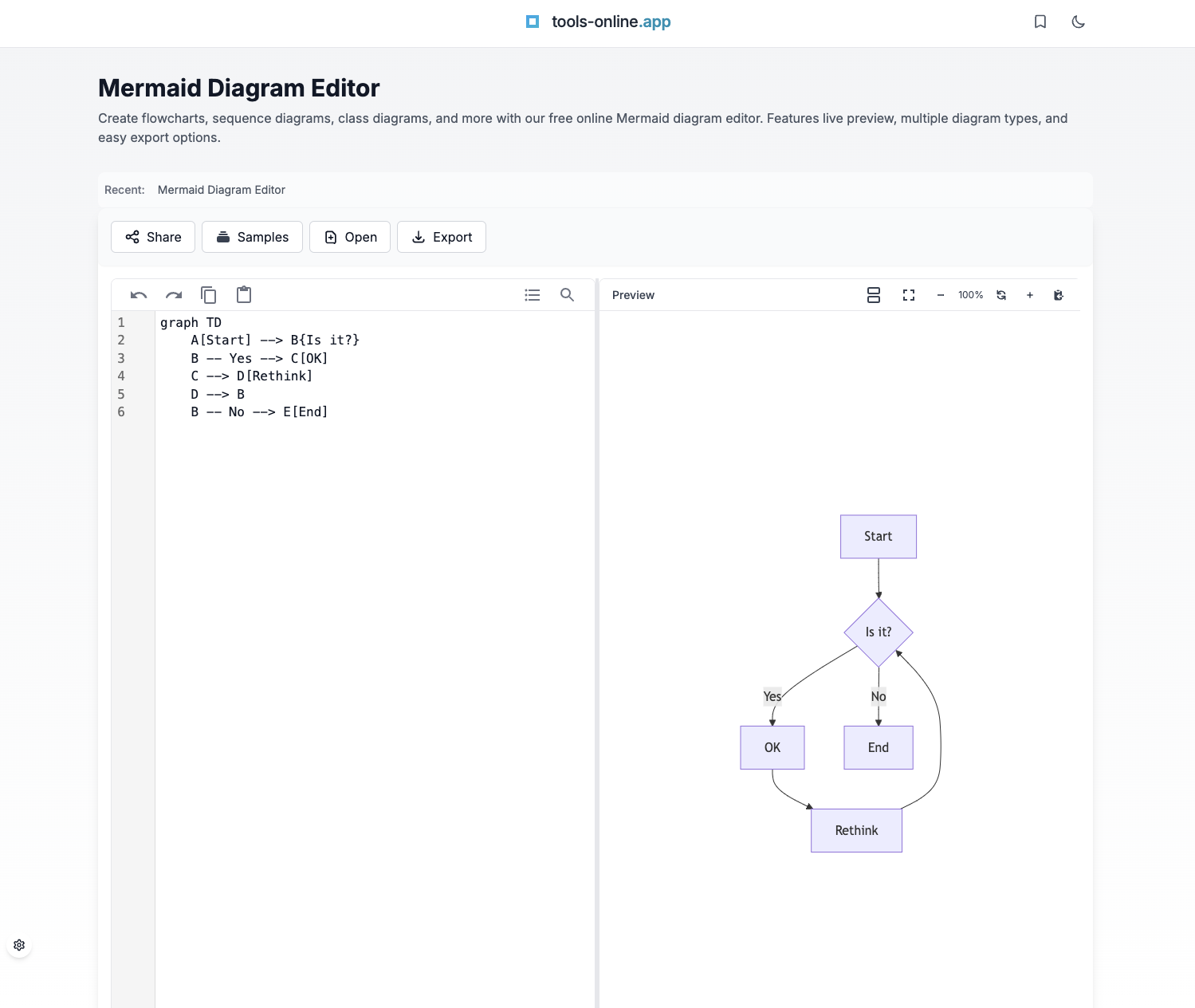1195x1008 pixels.
Task: Zoom in the diagram preview
Action: [1030, 295]
